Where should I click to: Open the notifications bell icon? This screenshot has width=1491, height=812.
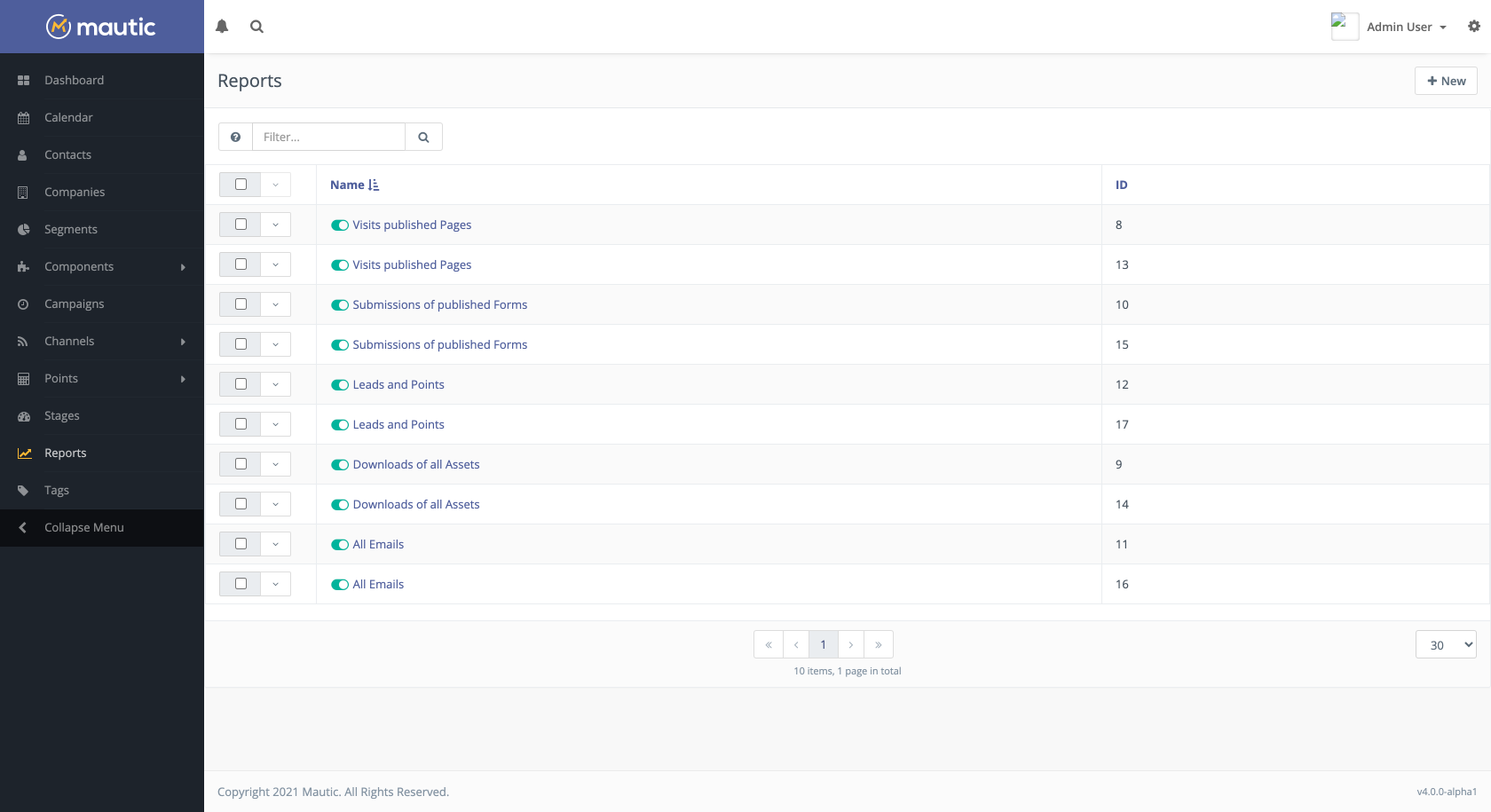click(x=221, y=27)
